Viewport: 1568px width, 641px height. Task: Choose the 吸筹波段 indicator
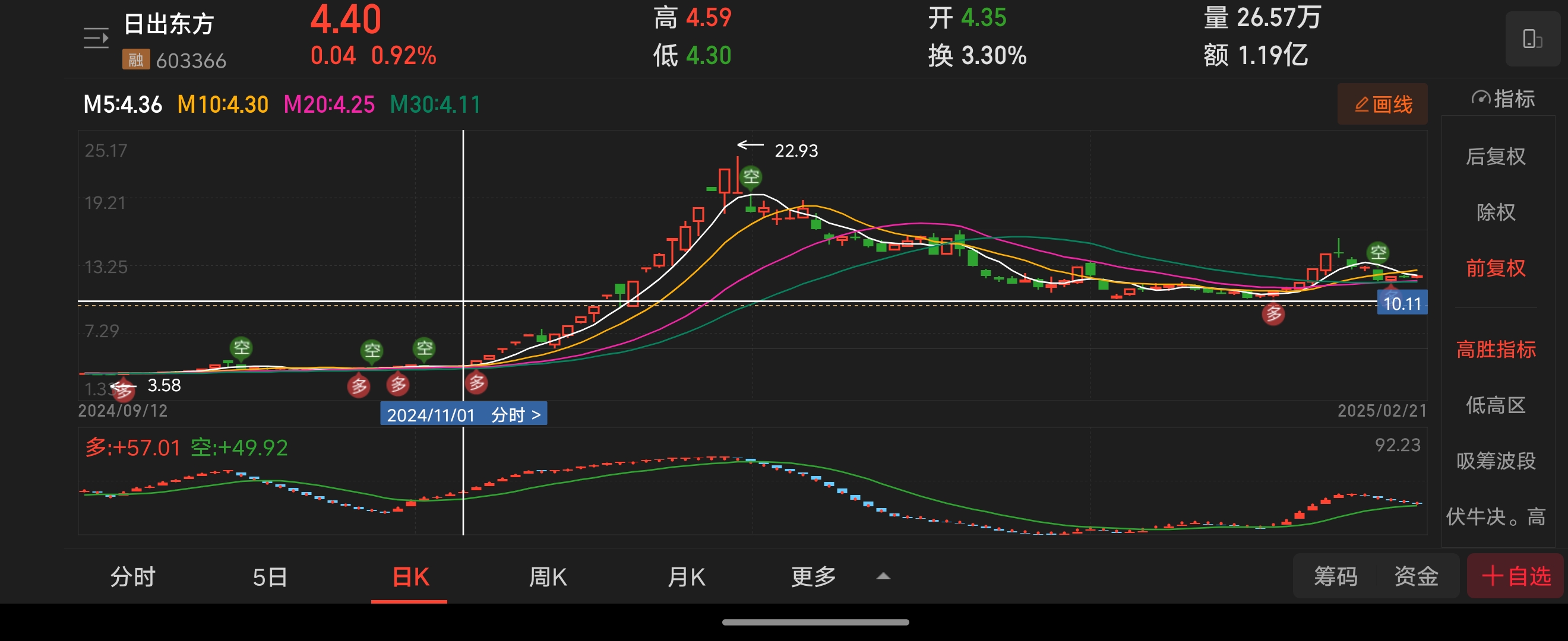1496,461
